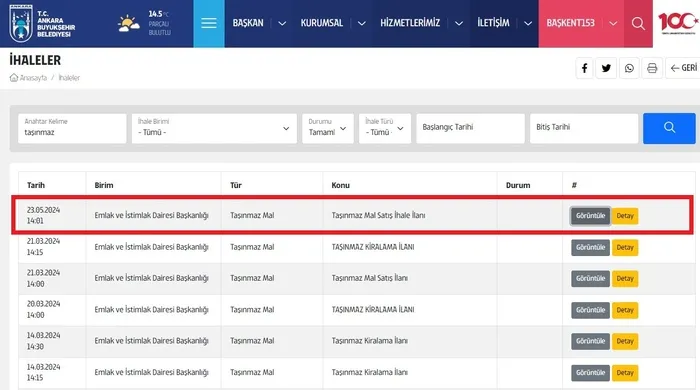
Task: Click the 100th anniversary logo
Action: [x=678, y=23]
